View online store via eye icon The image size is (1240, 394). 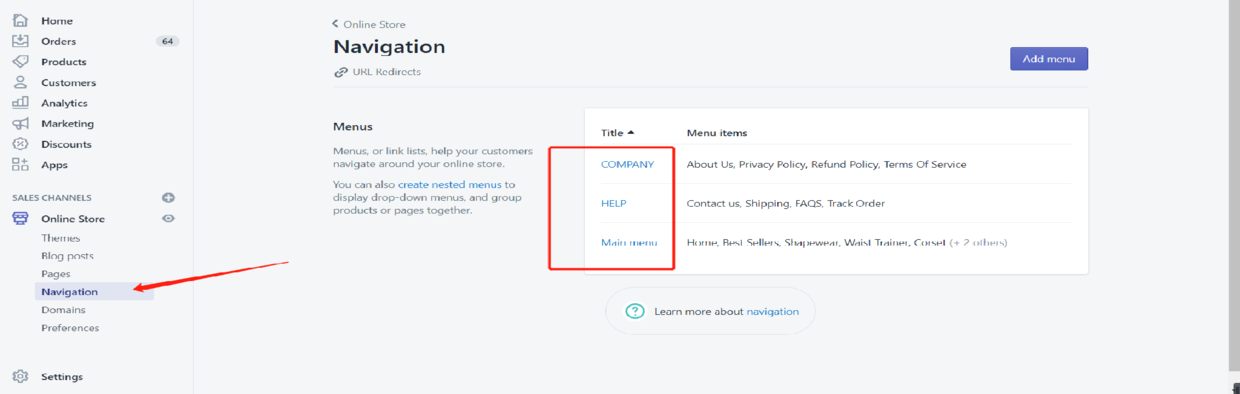169,218
